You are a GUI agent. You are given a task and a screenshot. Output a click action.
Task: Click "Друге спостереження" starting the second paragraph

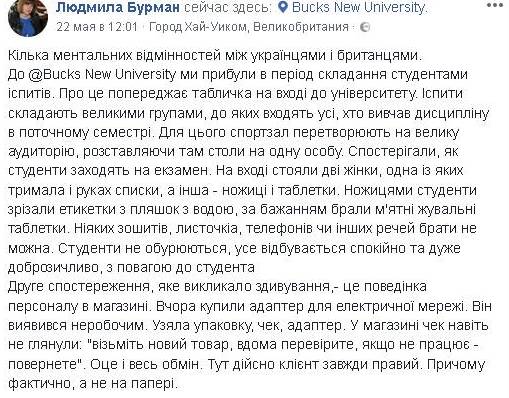click(x=79, y=287)
